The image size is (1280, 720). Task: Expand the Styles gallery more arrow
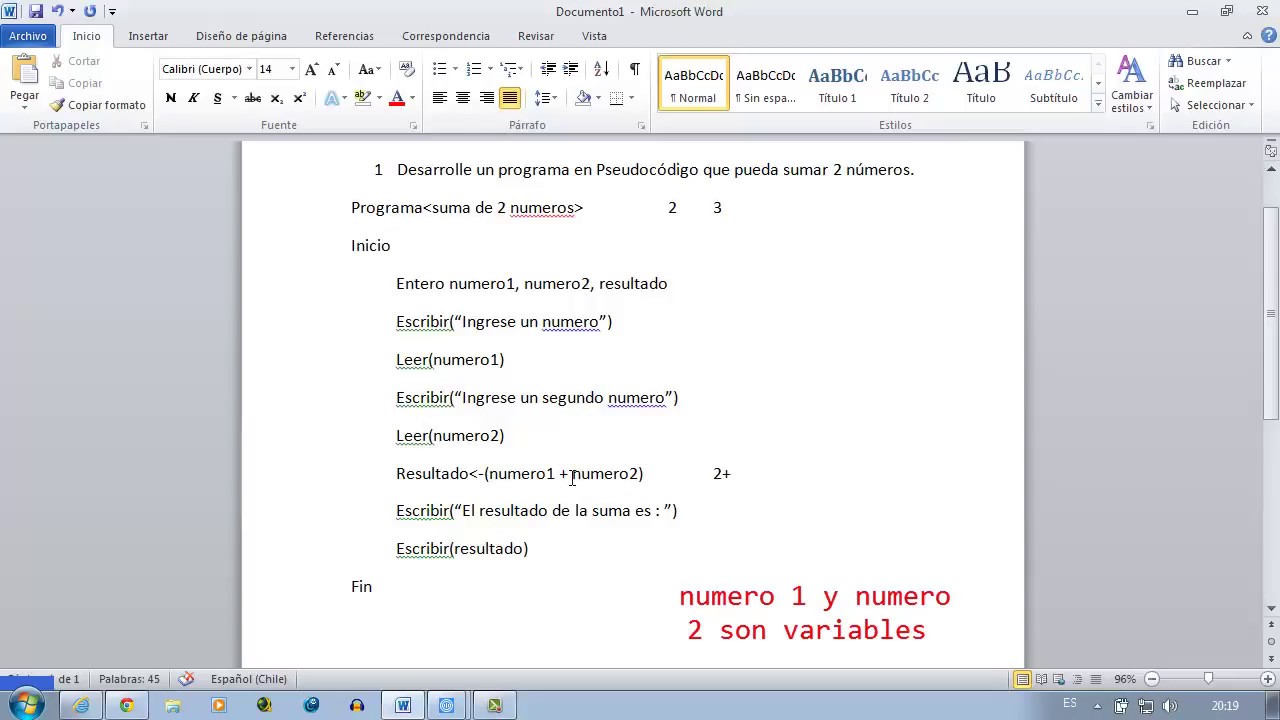[x=1098, y=104]
